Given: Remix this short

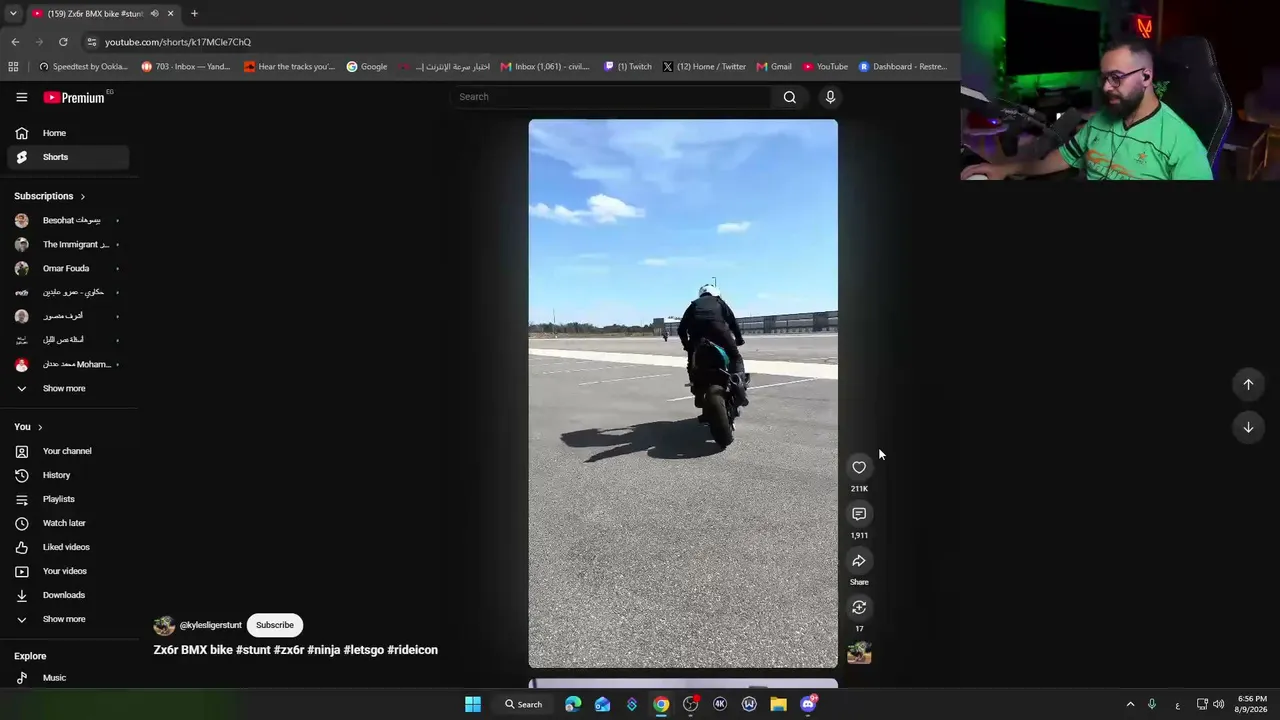Looking at the screenshot, I should point(859,608).
